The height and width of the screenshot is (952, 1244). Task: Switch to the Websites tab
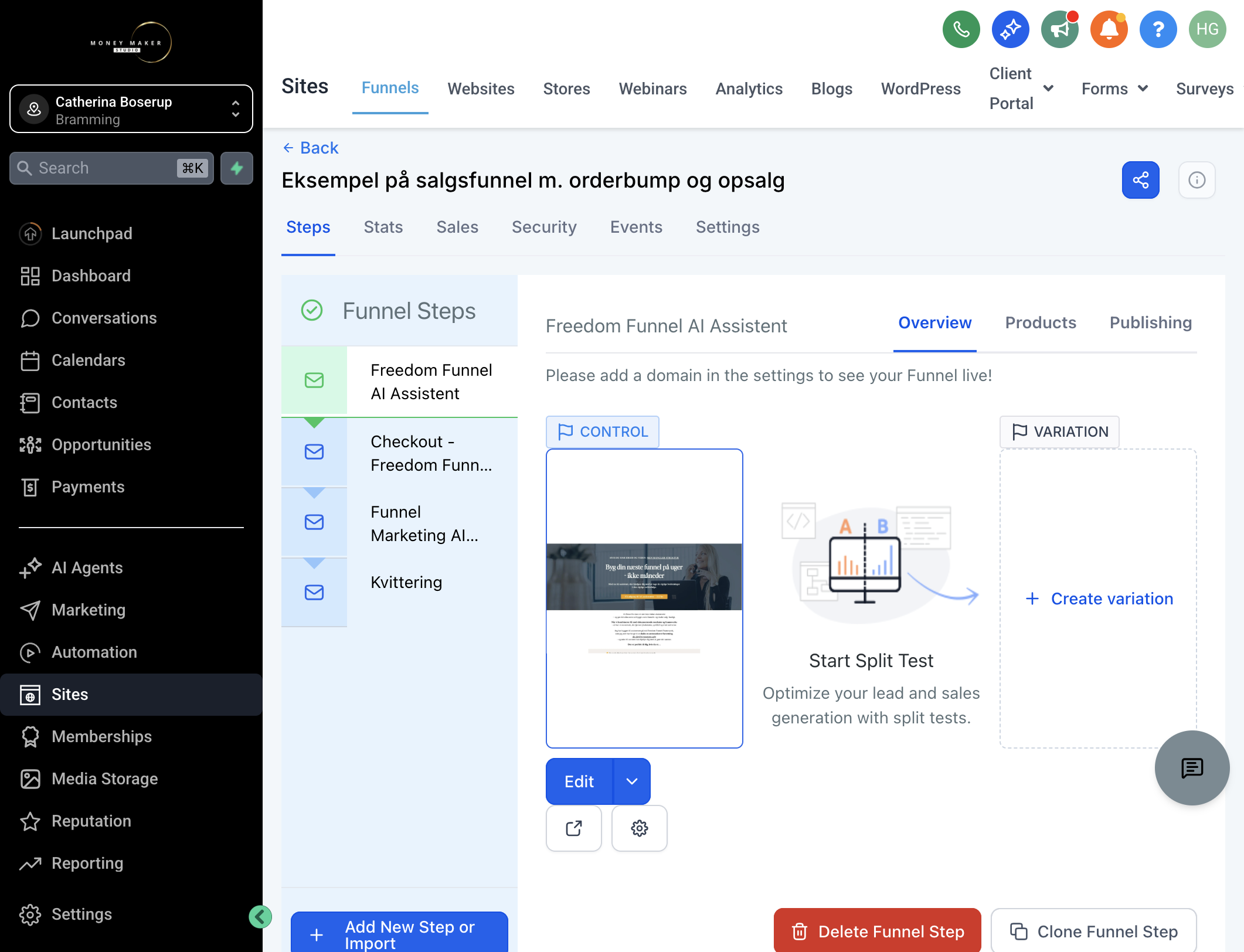coord(481,89)
